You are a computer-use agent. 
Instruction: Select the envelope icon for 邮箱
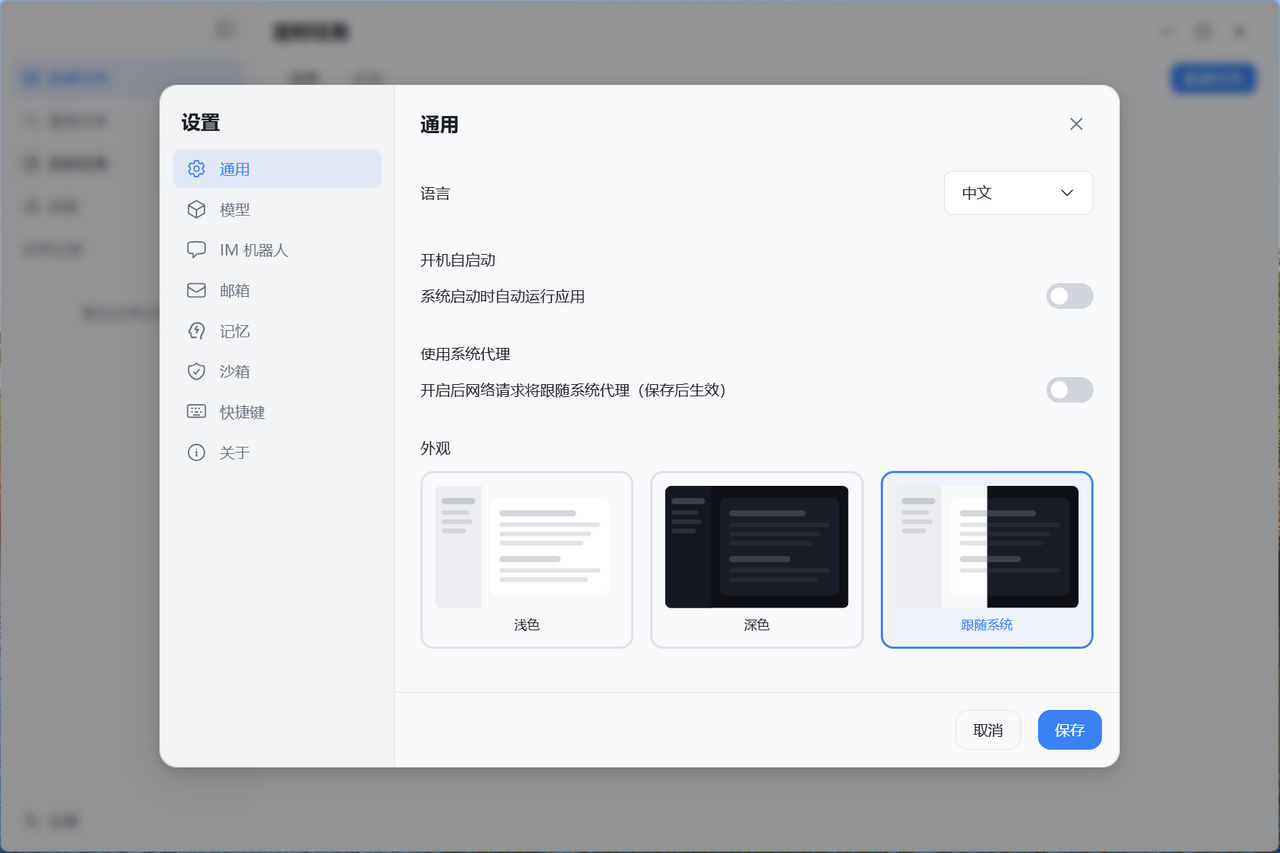point(196,291)
